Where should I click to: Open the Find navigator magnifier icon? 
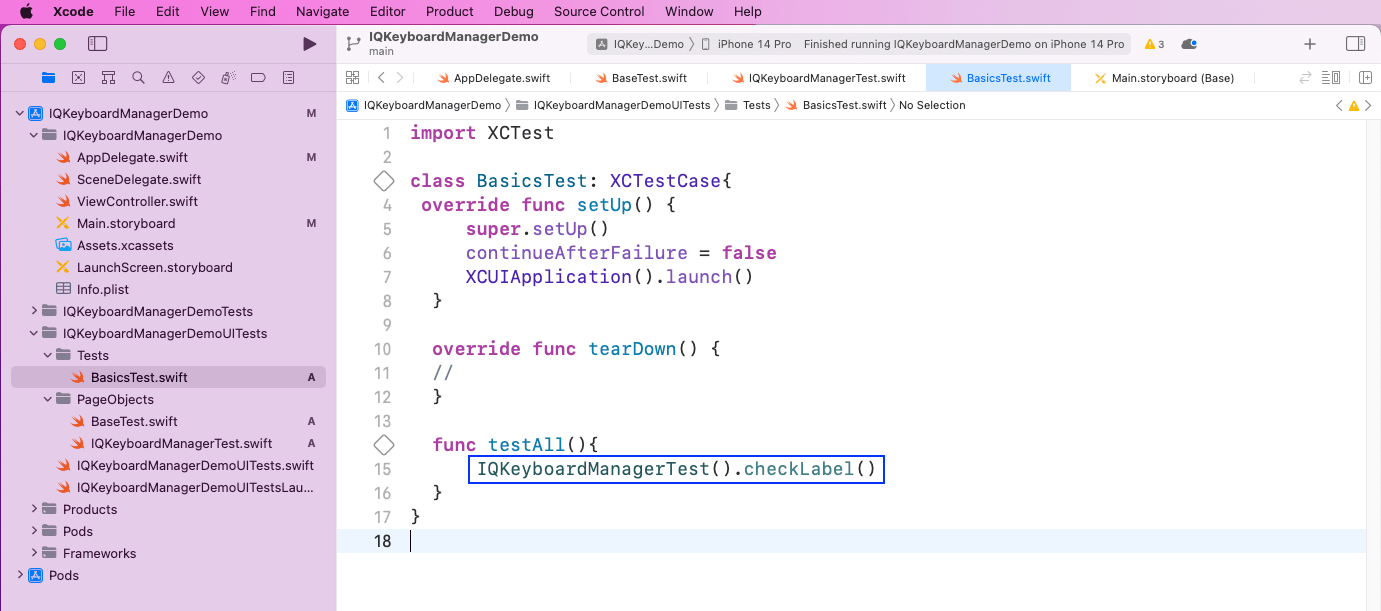tap(138, 78)
